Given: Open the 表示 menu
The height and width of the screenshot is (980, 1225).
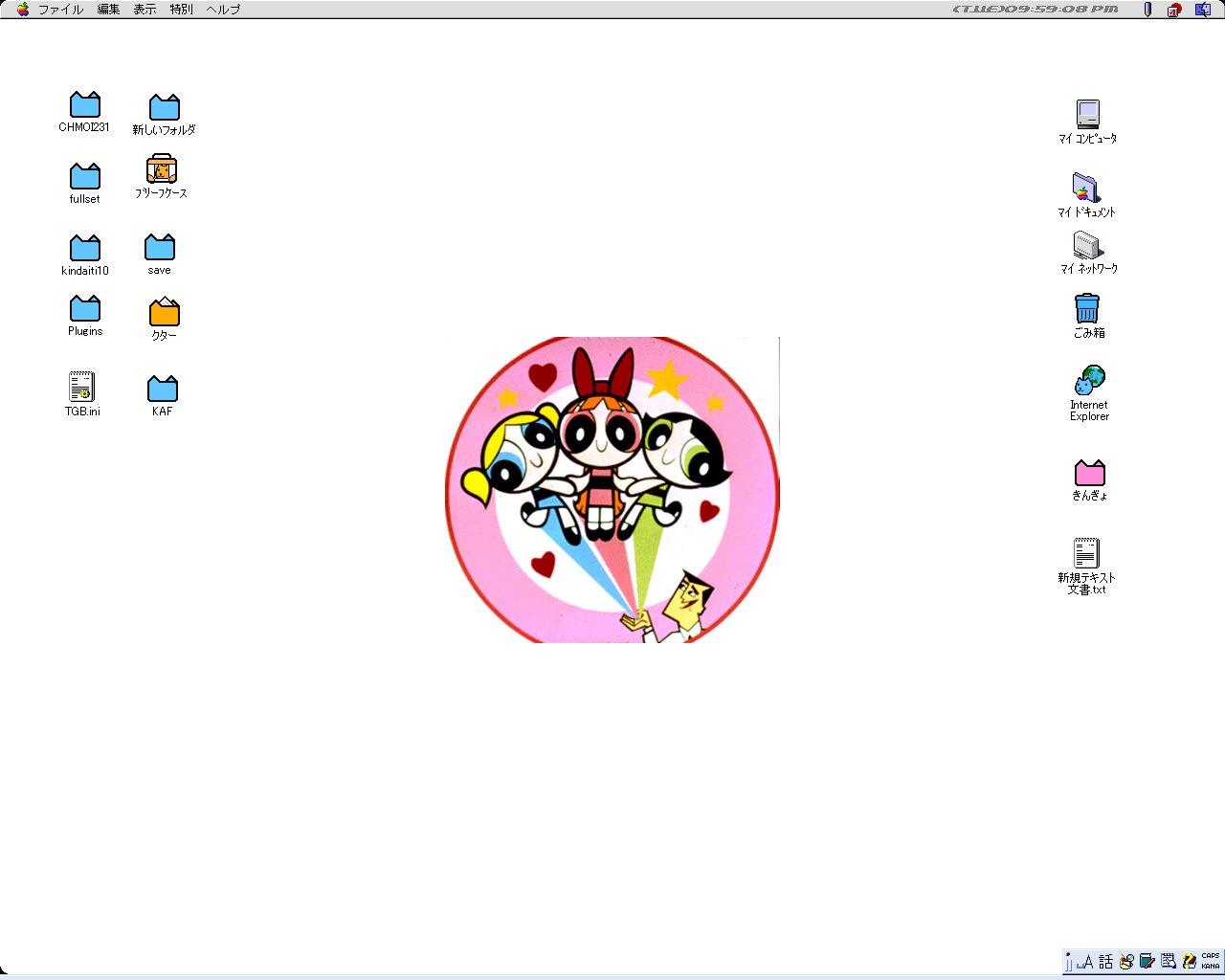Looking at the screenshot, I should 145,10.
